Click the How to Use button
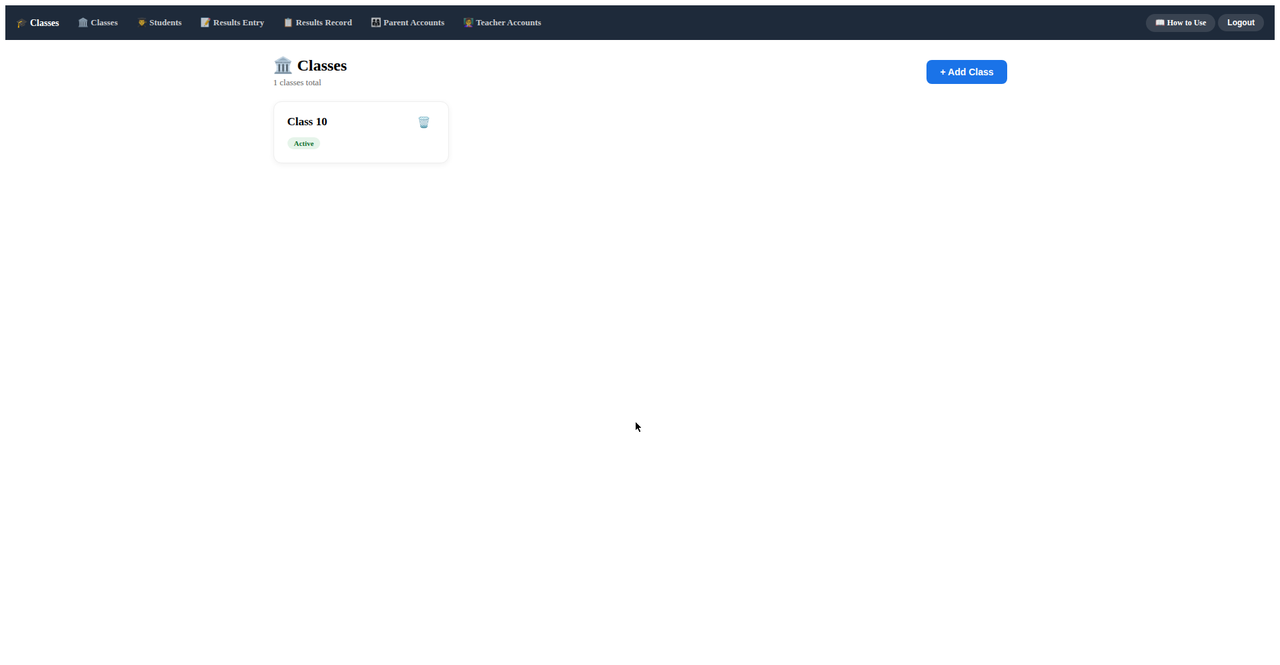 1180,22
